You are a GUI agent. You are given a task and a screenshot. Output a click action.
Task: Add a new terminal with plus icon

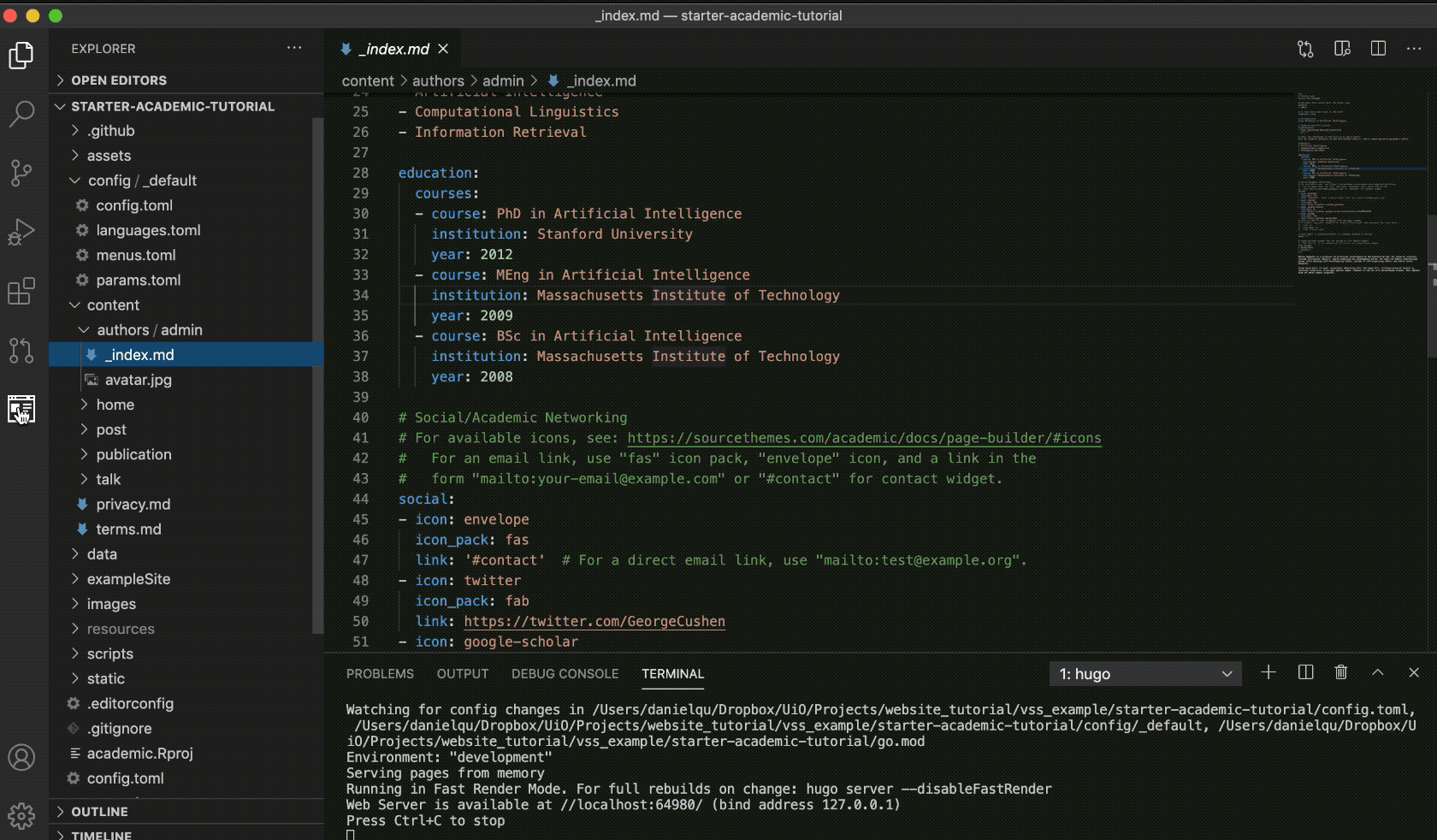[1268, 673]
